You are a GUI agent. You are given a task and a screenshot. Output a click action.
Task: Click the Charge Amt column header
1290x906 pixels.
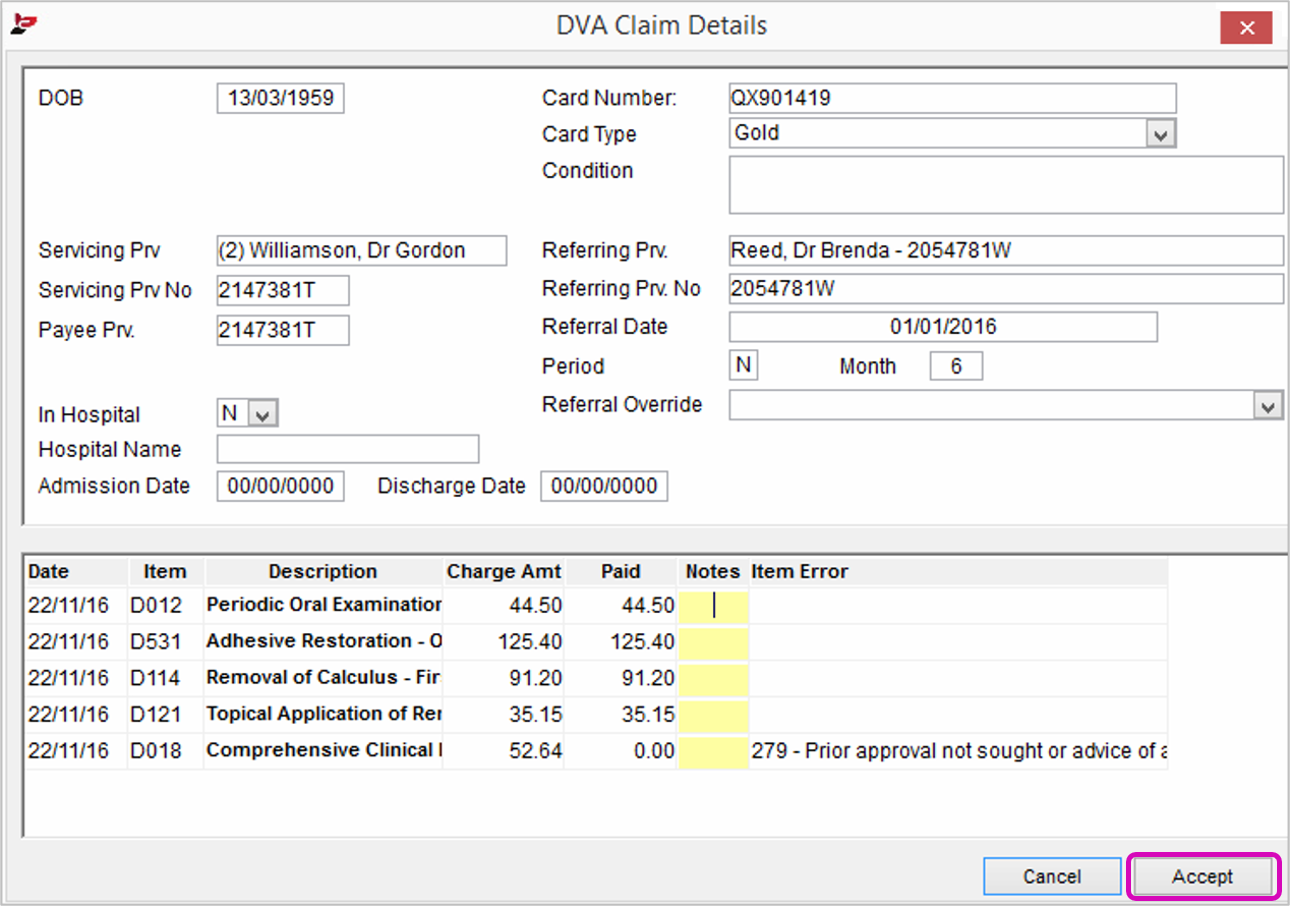point(504,572)
